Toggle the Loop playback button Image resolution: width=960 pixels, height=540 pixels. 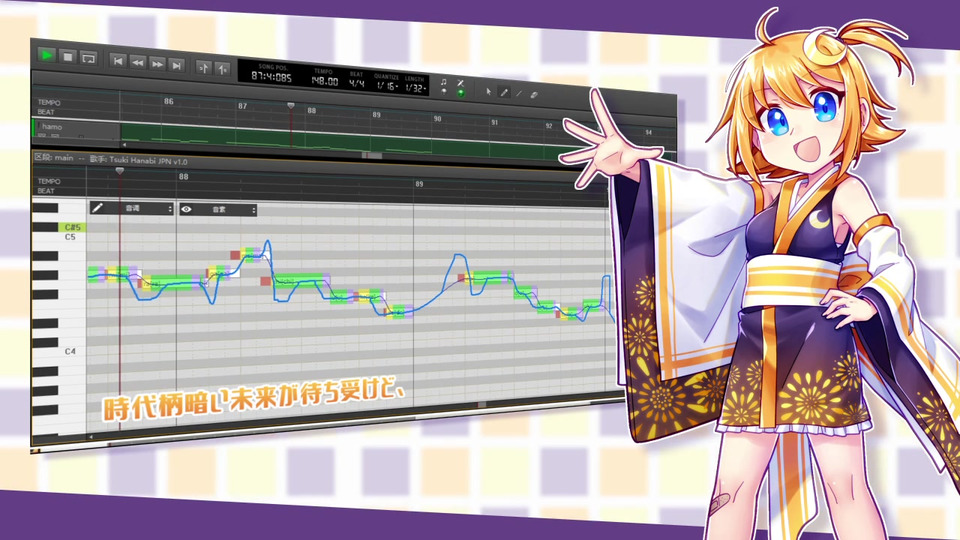pos(89,59)
